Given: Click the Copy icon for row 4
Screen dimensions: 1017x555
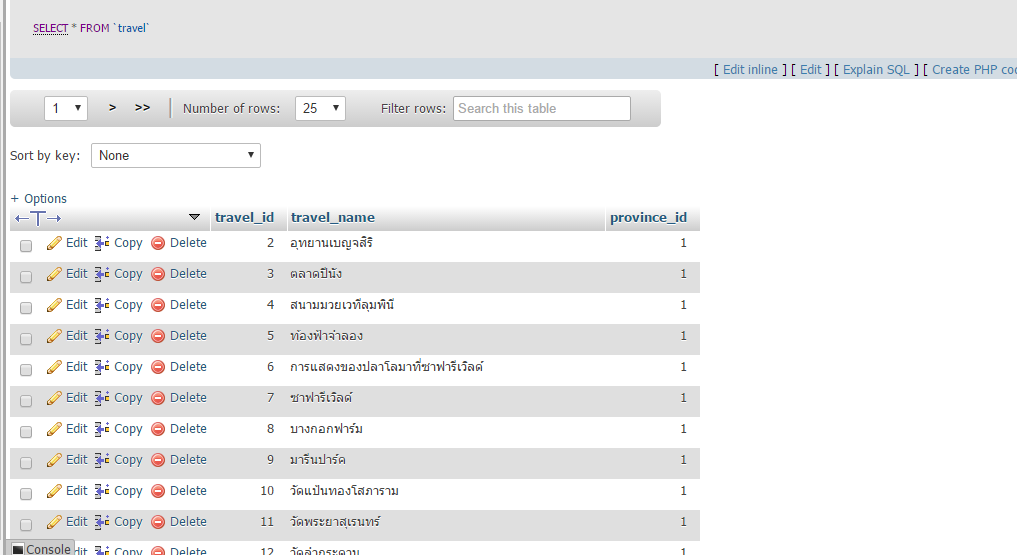Looking at the screenshot, I should coord(102,305).
